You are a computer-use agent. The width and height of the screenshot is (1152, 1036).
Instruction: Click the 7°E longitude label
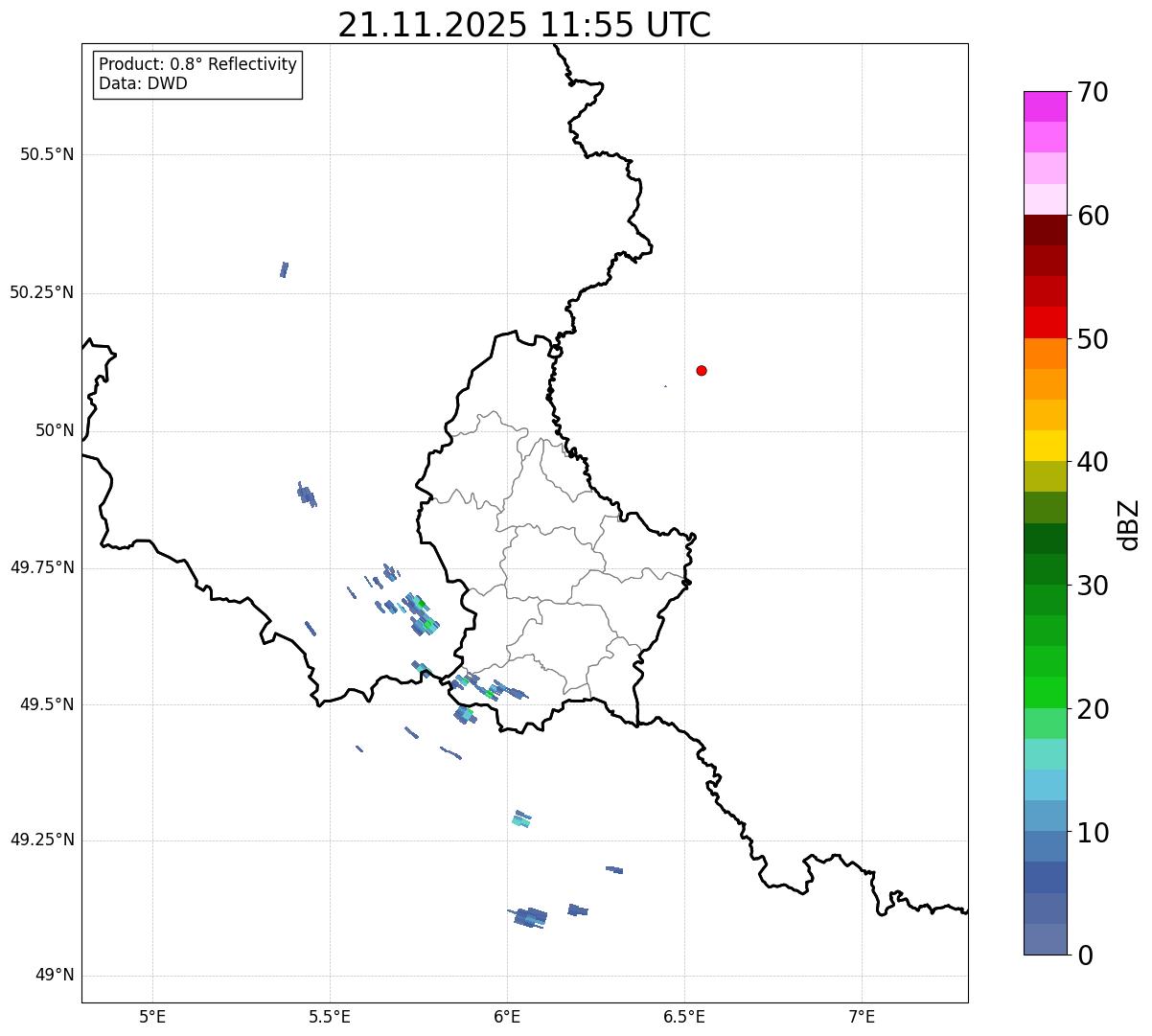(x=862, y=1016)
